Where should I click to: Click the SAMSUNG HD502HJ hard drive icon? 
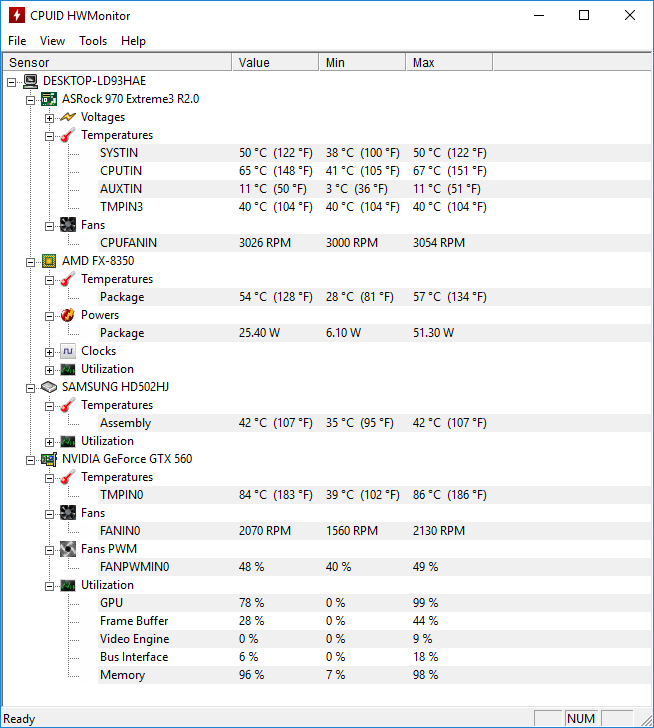coord(49,387)
